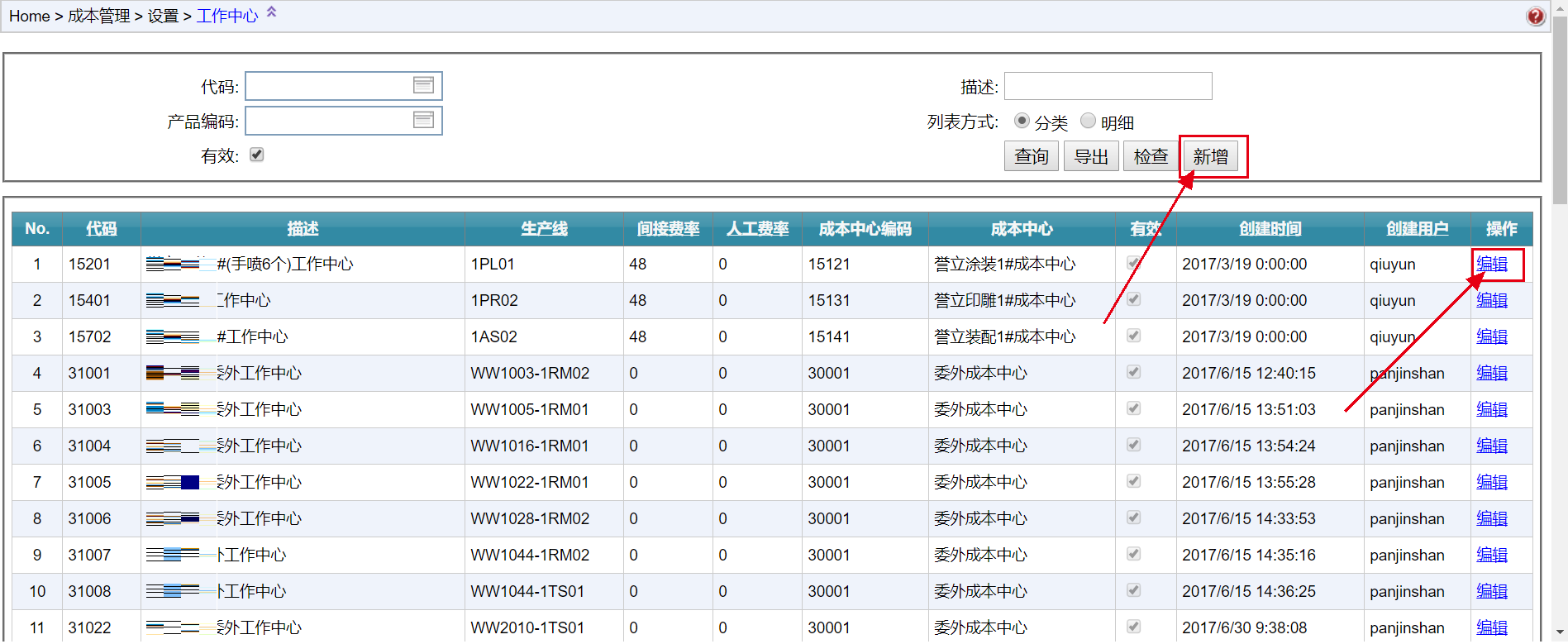
Task: Open the 代码 field lookup icon
Action: 423,85
